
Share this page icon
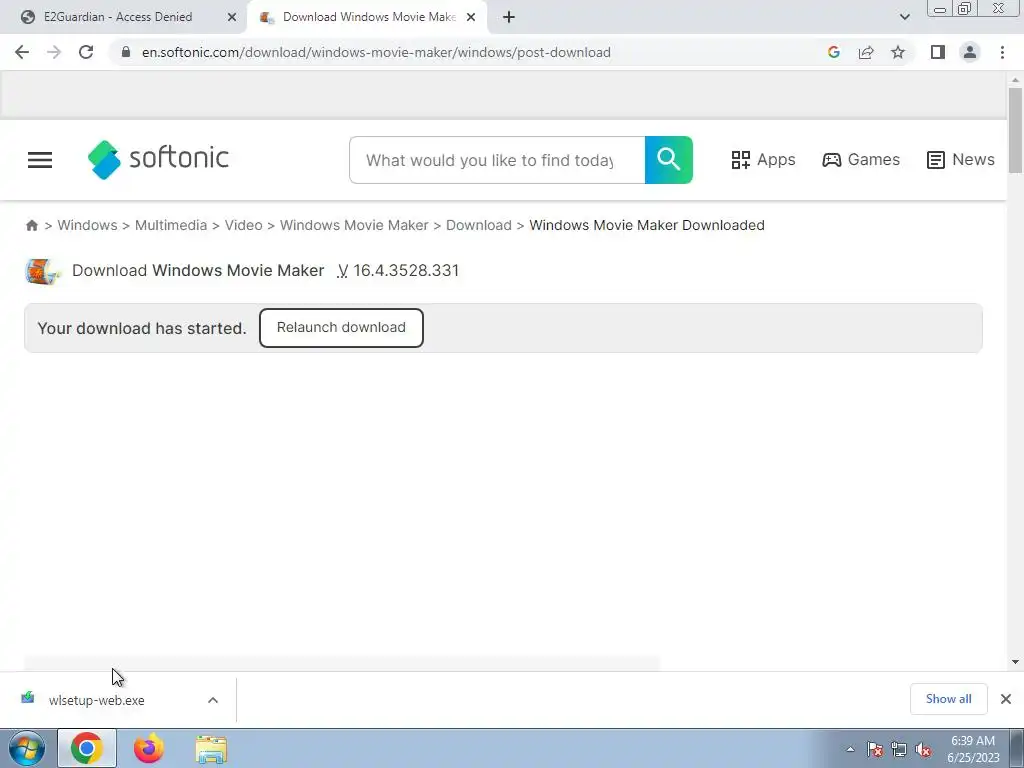coord(866,52)
